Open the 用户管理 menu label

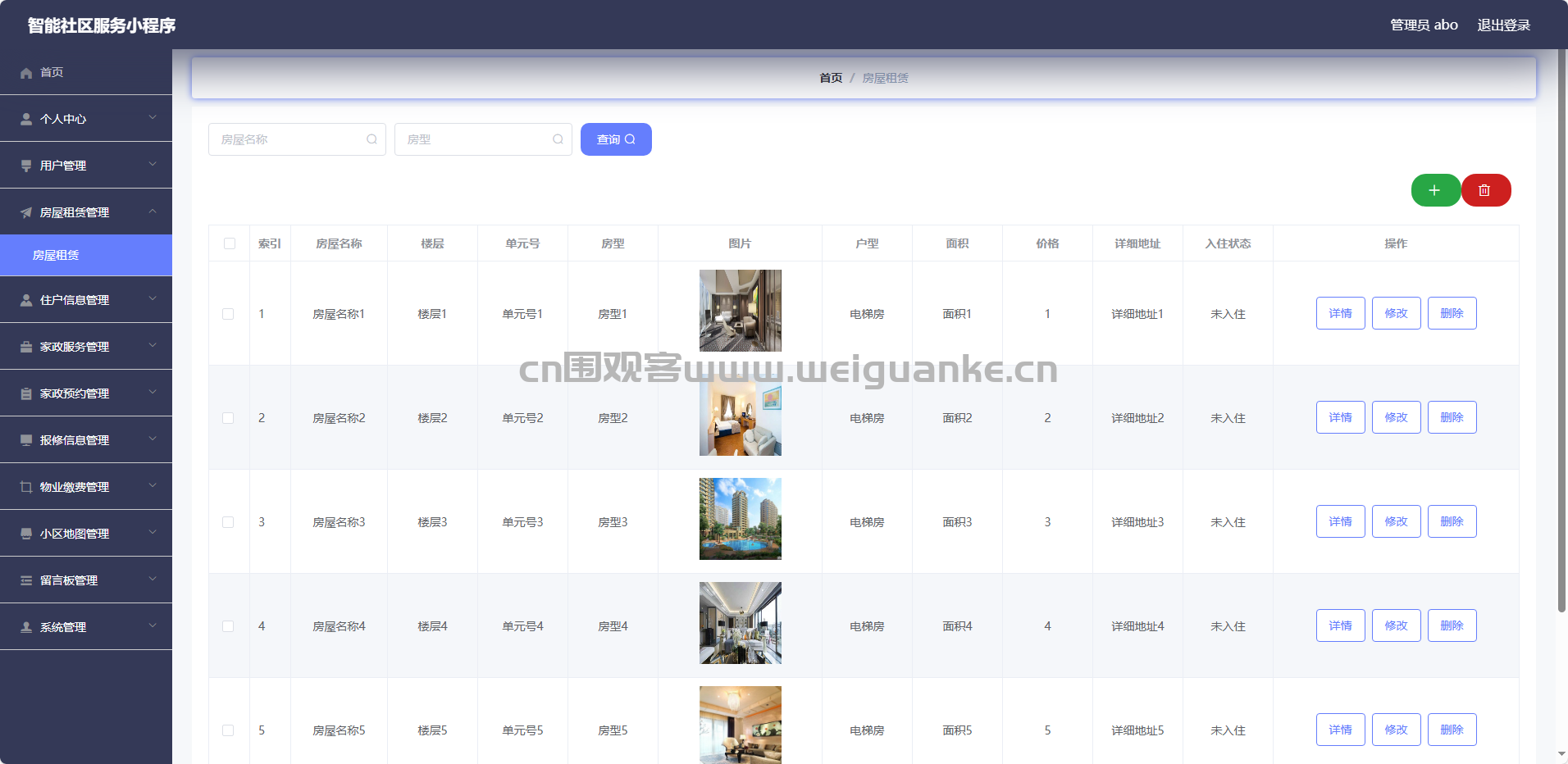63,166
